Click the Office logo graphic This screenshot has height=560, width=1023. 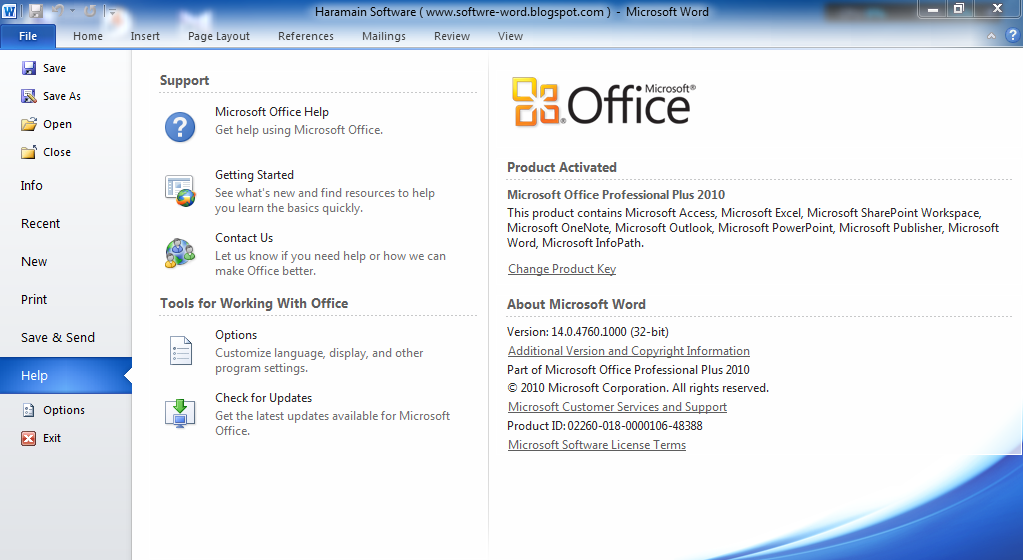tap(604, 101)
